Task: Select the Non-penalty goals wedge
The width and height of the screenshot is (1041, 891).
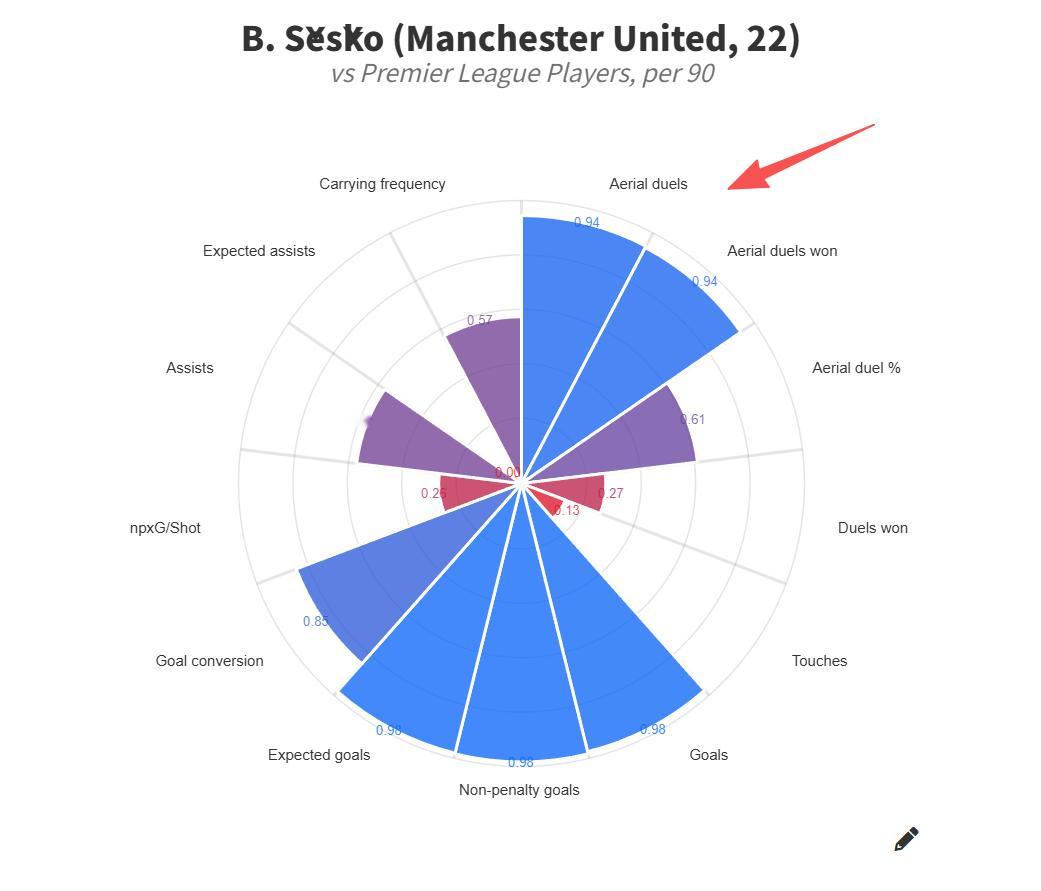Action: [521, 664]
